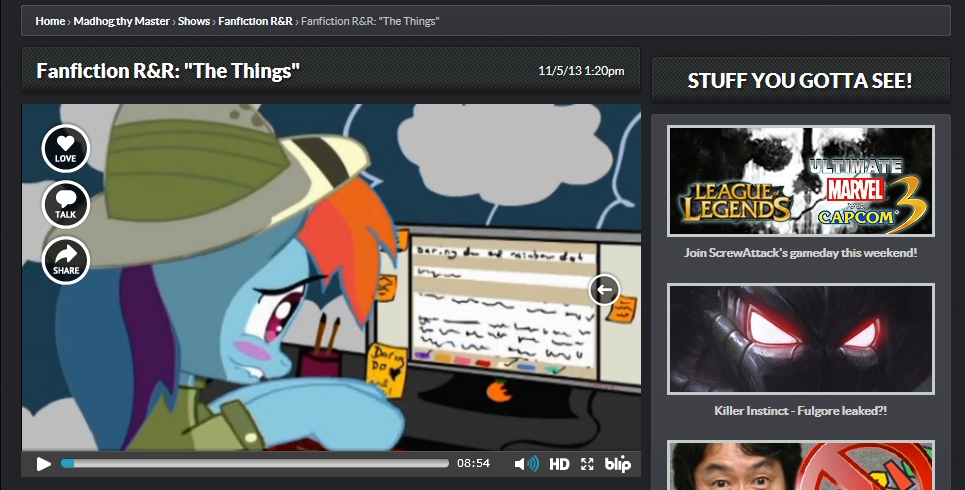Open League of Legends gameday thumbnail
Viewport: 965px width, 490px height.
coord(801,181)
